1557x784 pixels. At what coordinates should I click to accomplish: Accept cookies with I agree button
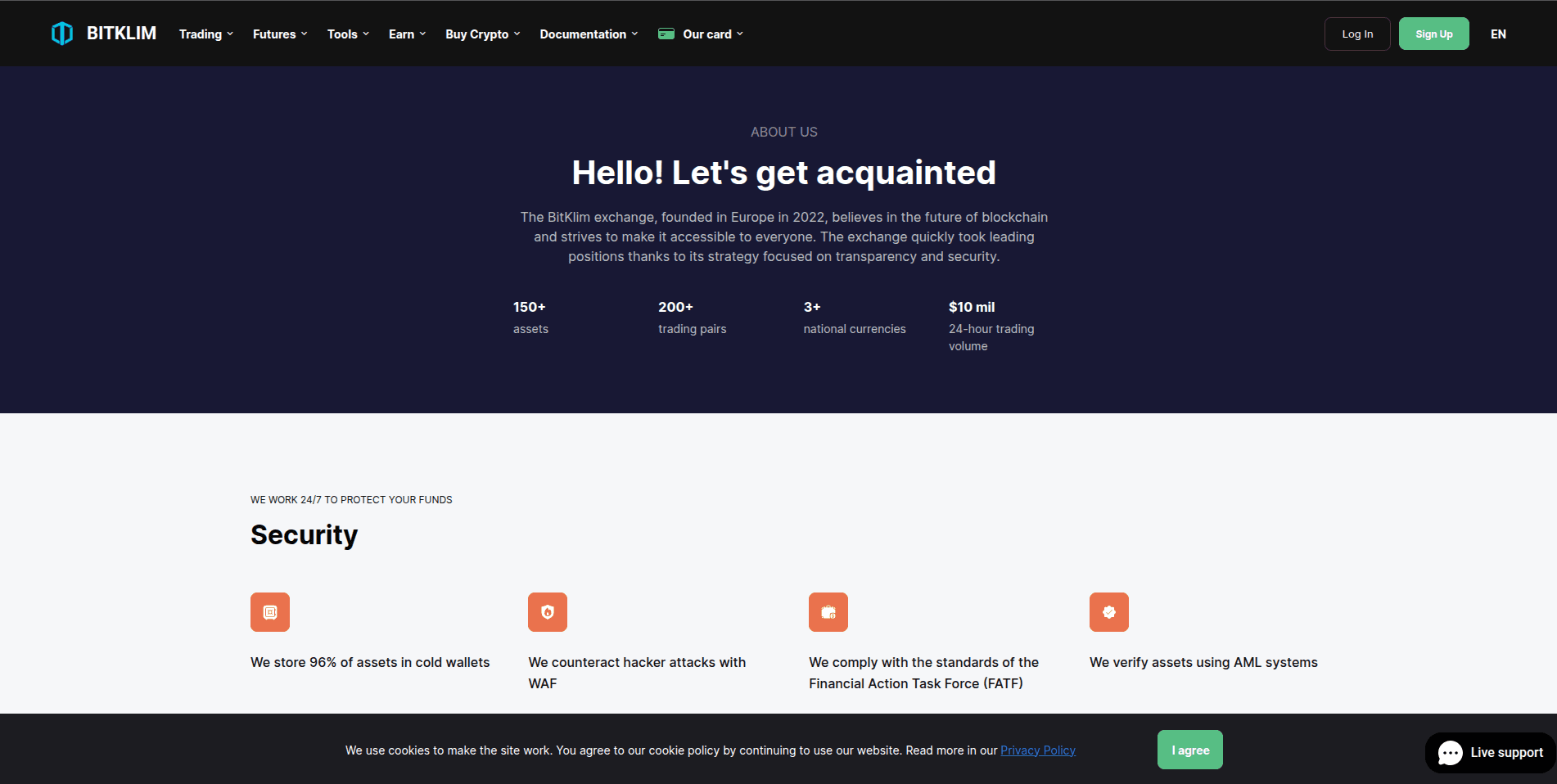(1189, 750)
